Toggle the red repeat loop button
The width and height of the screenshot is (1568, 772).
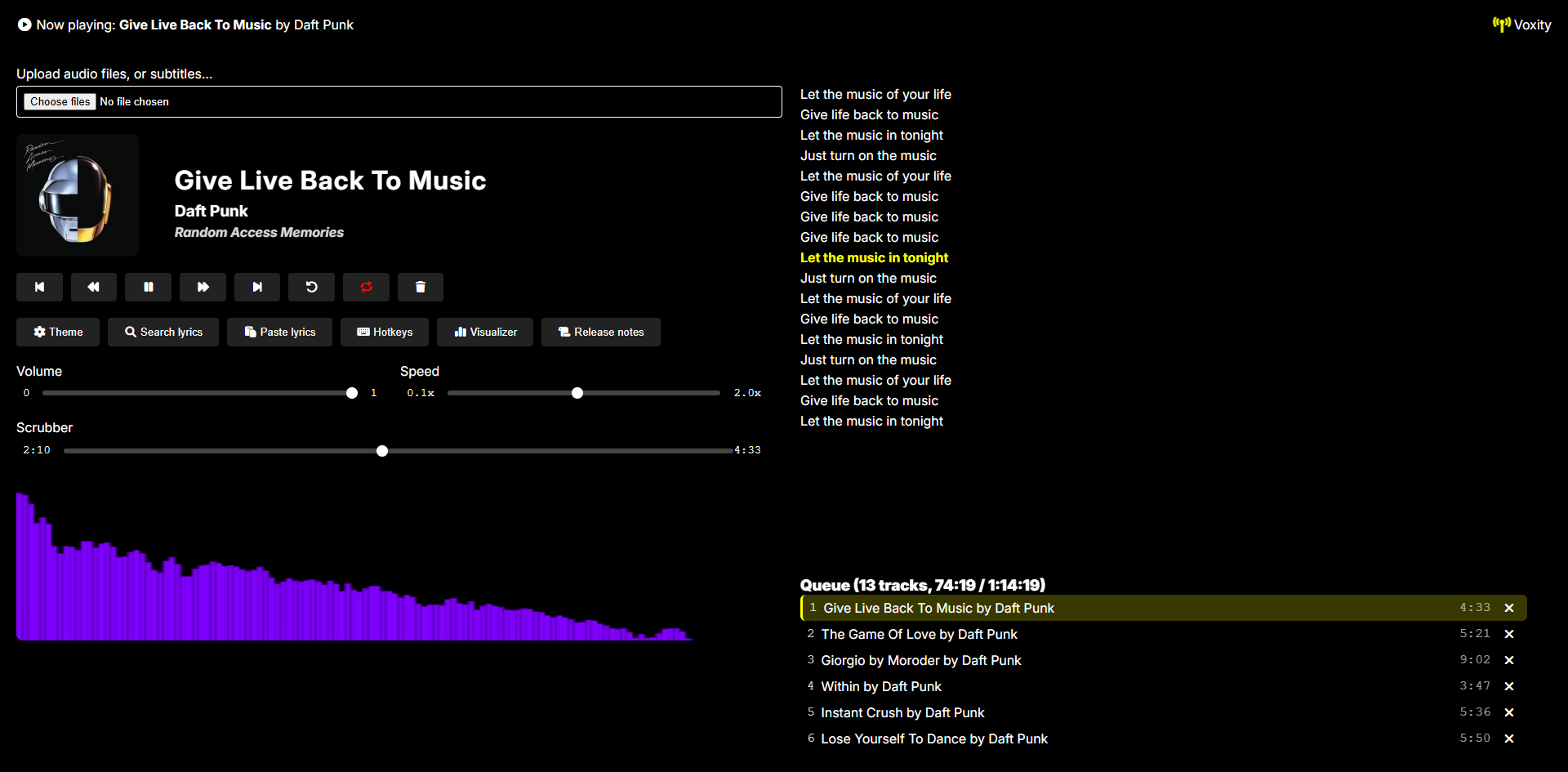[366, 287]
